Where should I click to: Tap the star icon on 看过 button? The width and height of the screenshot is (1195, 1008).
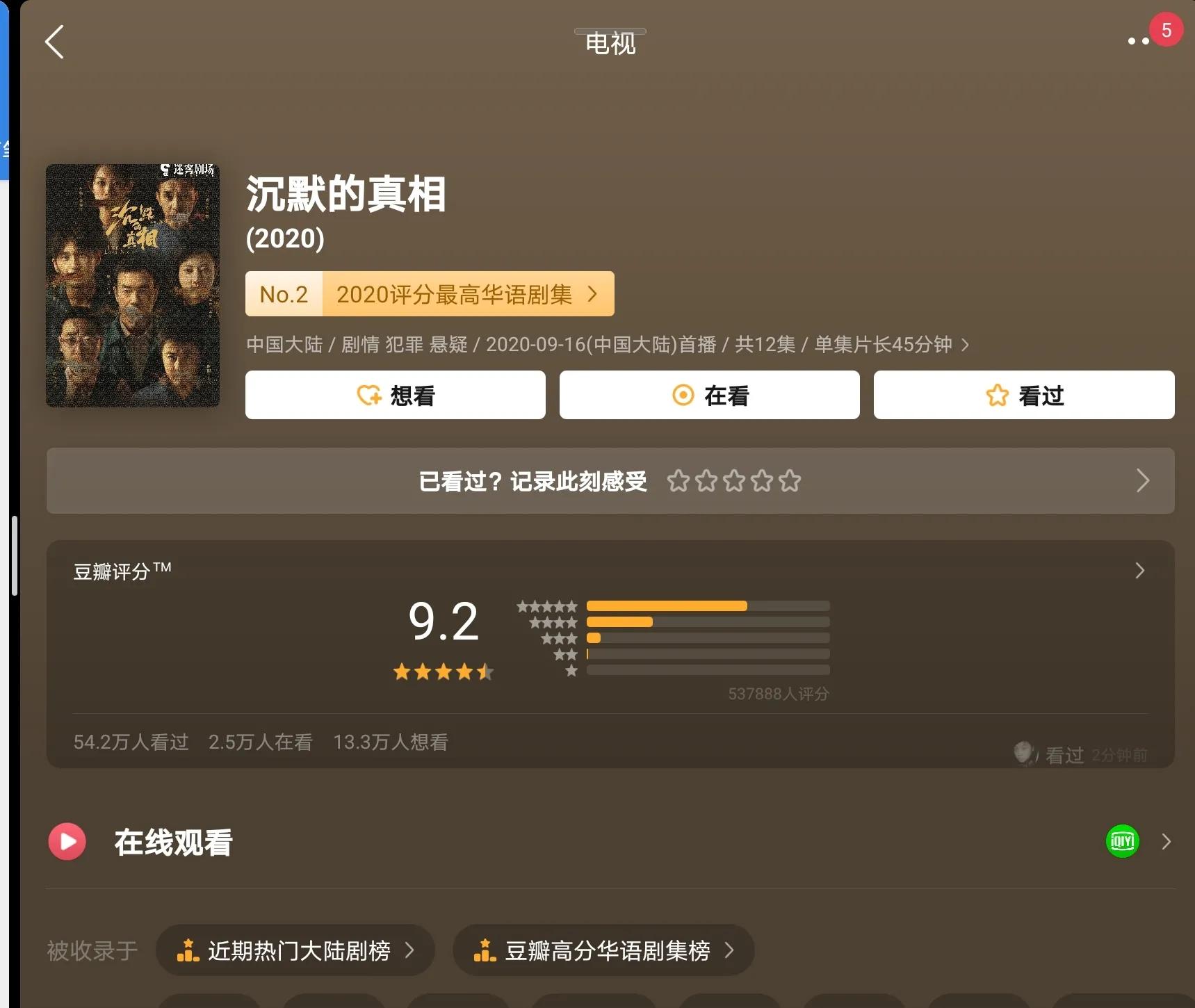tap(996, 395)
